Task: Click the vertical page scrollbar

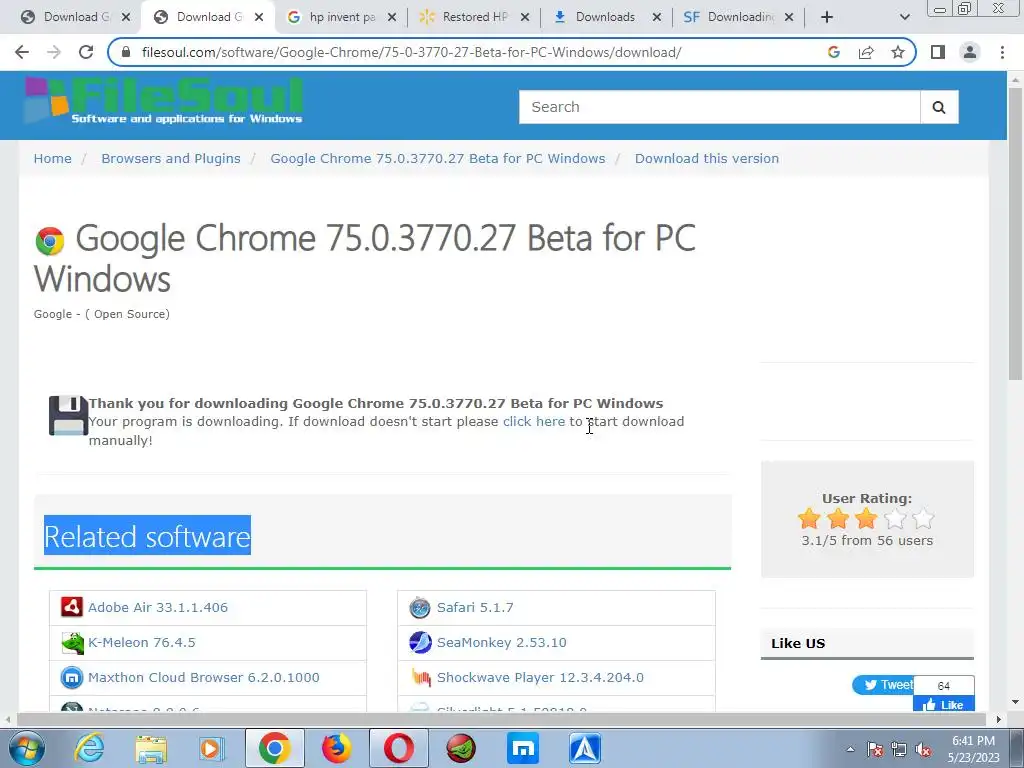Action: point(1015,233)
